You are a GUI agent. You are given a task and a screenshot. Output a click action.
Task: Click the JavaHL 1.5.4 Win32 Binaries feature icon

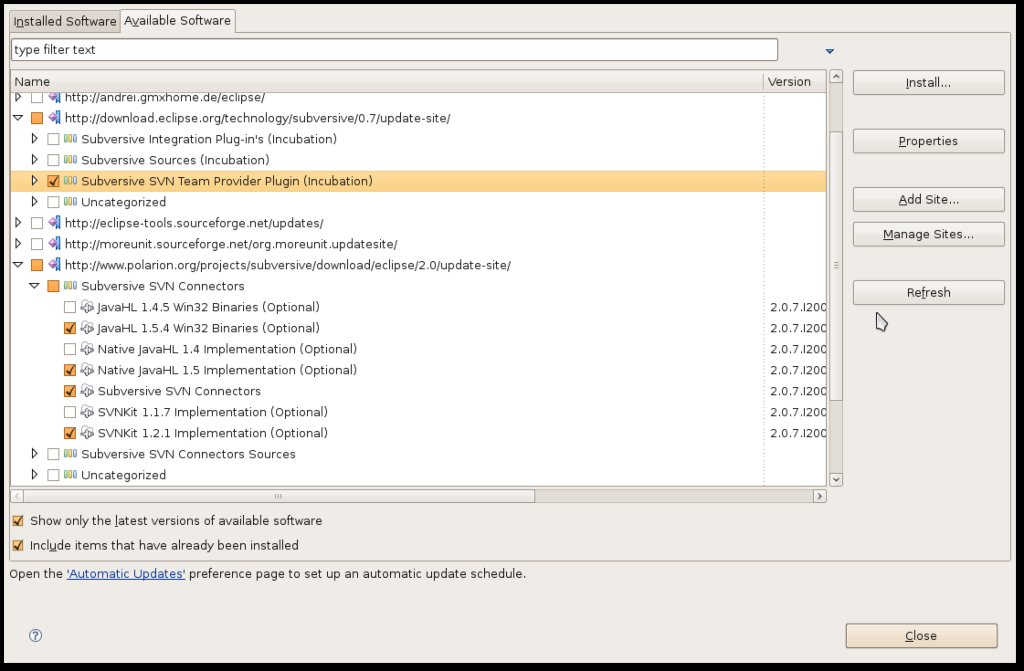[87, 327]
